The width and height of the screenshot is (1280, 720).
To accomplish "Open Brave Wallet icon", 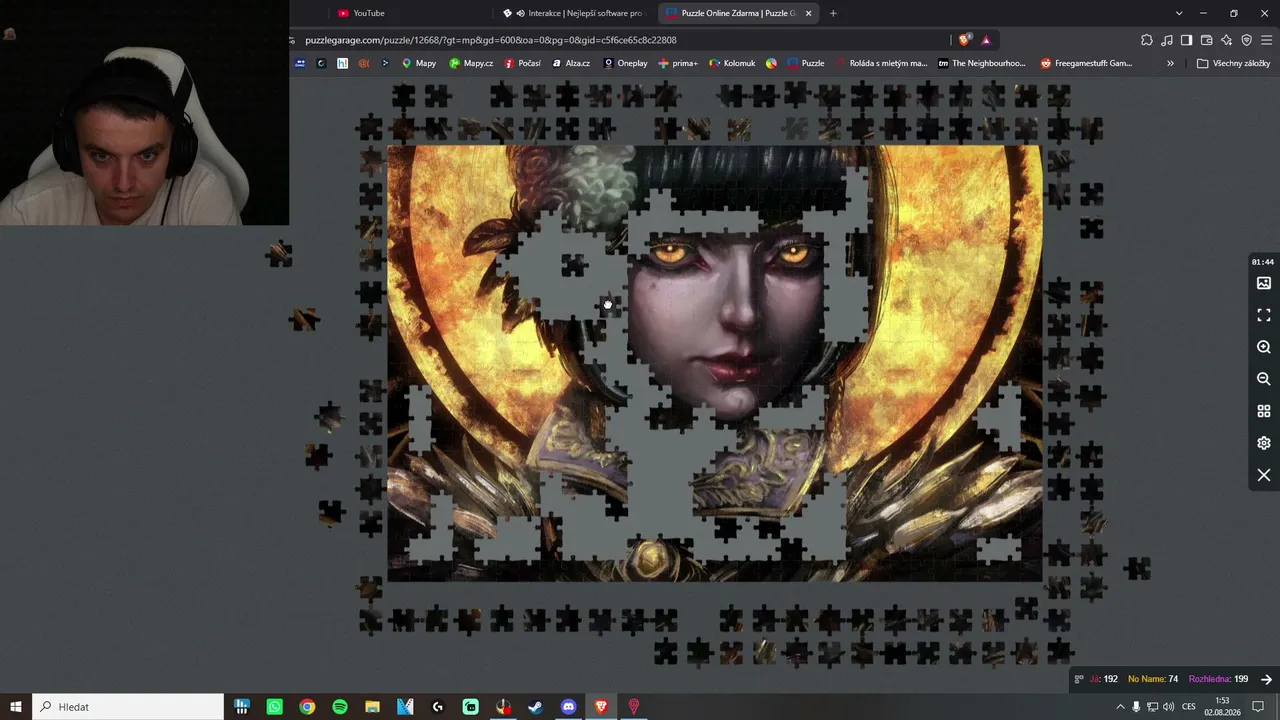I will [x=1206, y=40].
